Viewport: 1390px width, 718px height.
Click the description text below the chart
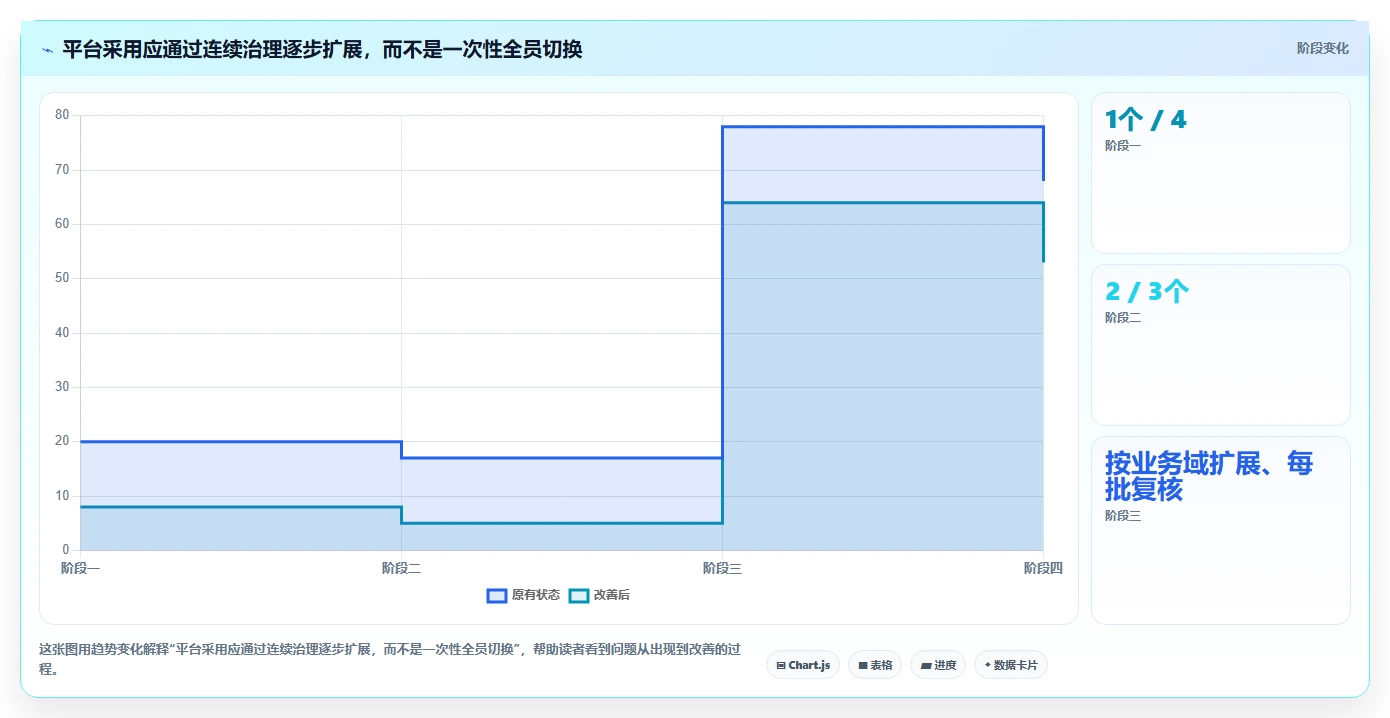(390, 659)
